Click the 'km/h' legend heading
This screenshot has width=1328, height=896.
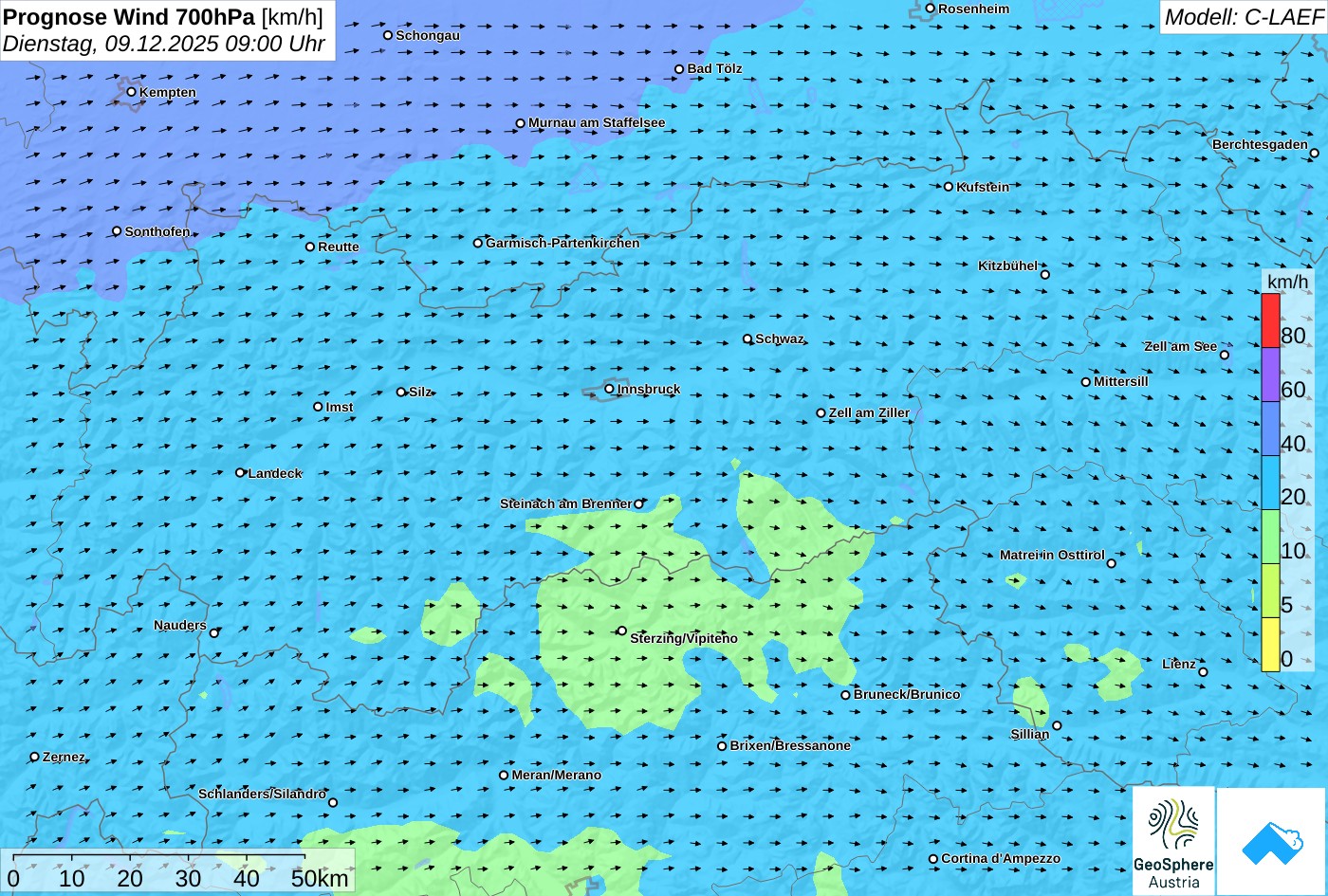click(1287, 282)
